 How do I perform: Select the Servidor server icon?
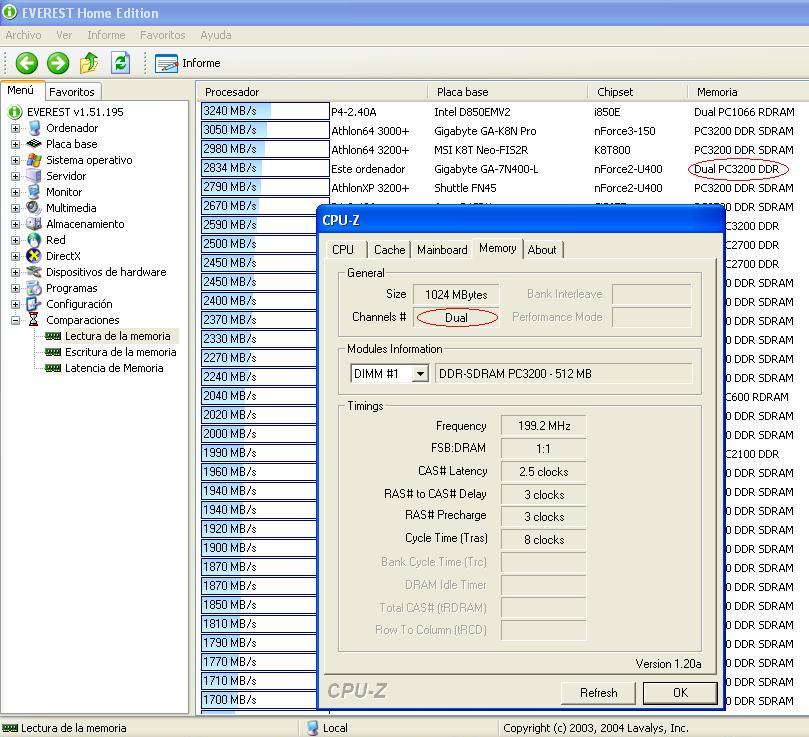click(x=34, y=176)
